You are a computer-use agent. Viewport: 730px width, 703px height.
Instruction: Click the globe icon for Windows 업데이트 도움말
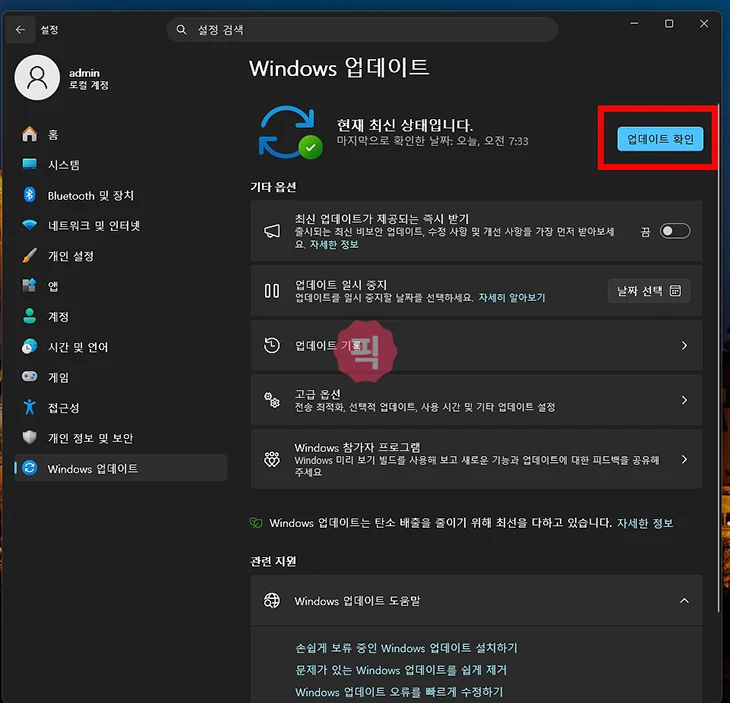click(x=272, y=601)
